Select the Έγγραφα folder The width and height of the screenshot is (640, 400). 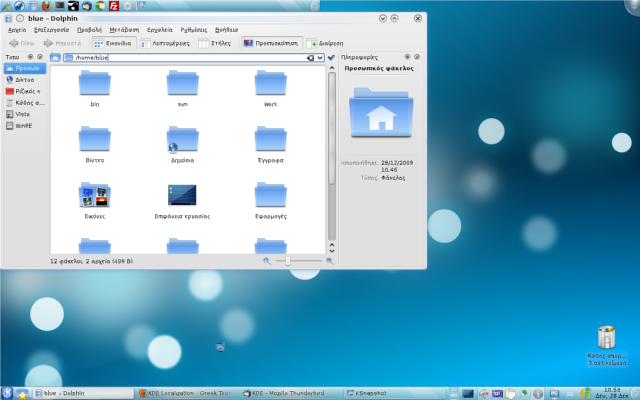pyautogui.click(x=271, y=144)
